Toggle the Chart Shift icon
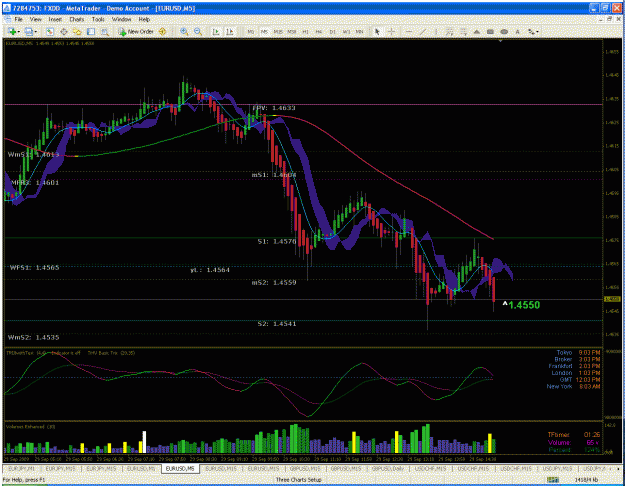 tap(230, 31)
